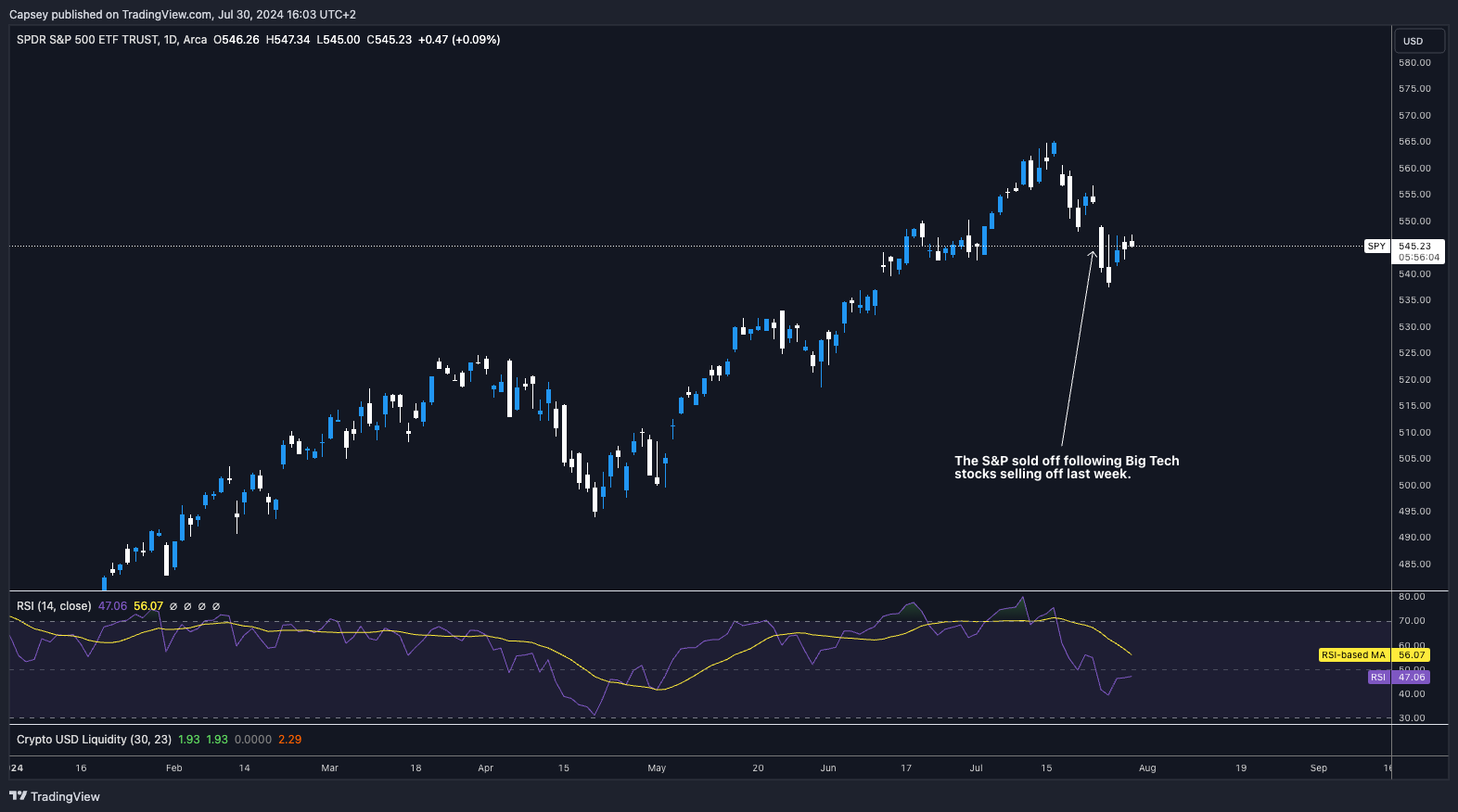Select the RSI (14, close) legend title

coord(54,606)
